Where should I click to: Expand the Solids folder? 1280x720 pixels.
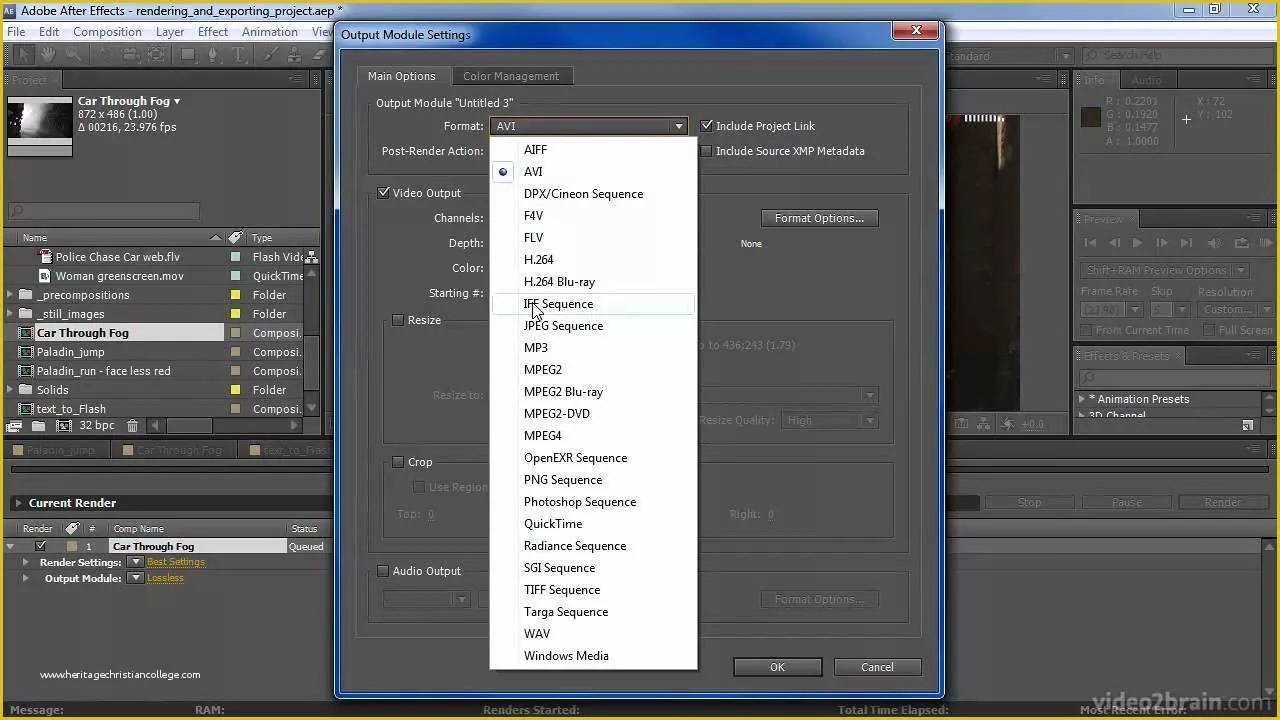coord(10,390)
